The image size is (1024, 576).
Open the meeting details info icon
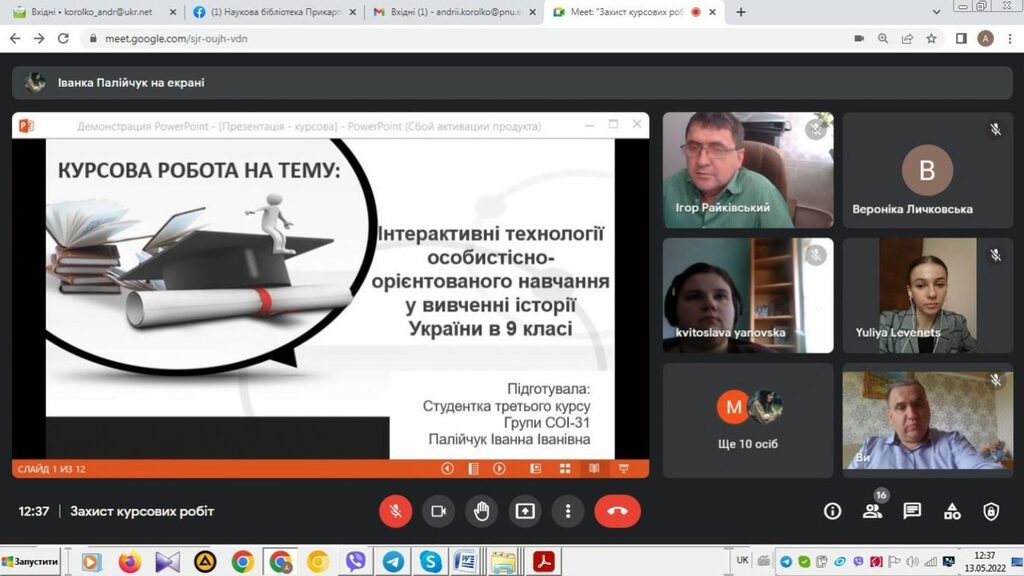(x=832, y=511)
